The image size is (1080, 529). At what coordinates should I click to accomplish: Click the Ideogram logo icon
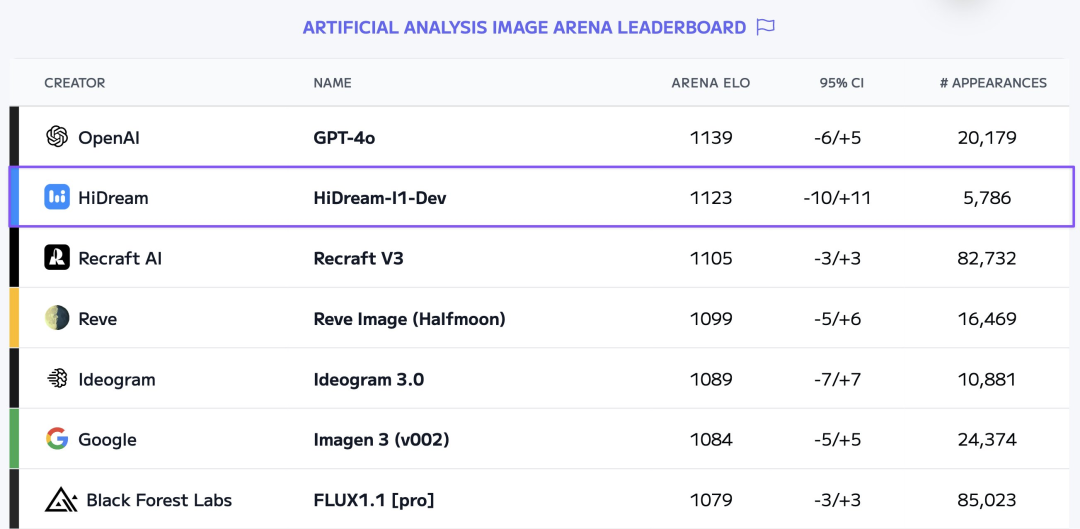[57, 379]
